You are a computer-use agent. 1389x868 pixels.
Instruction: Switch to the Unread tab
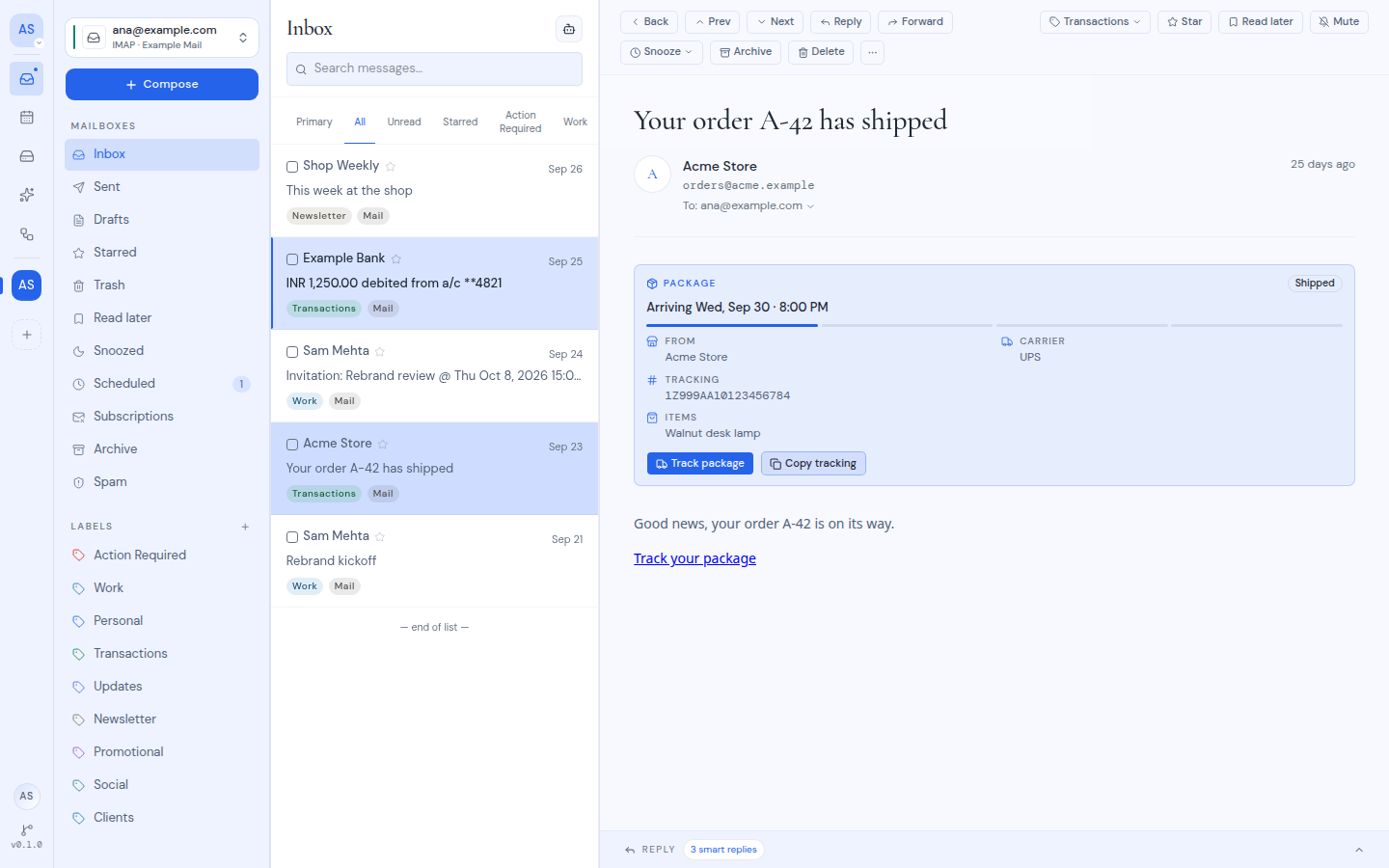pos(404,122)
